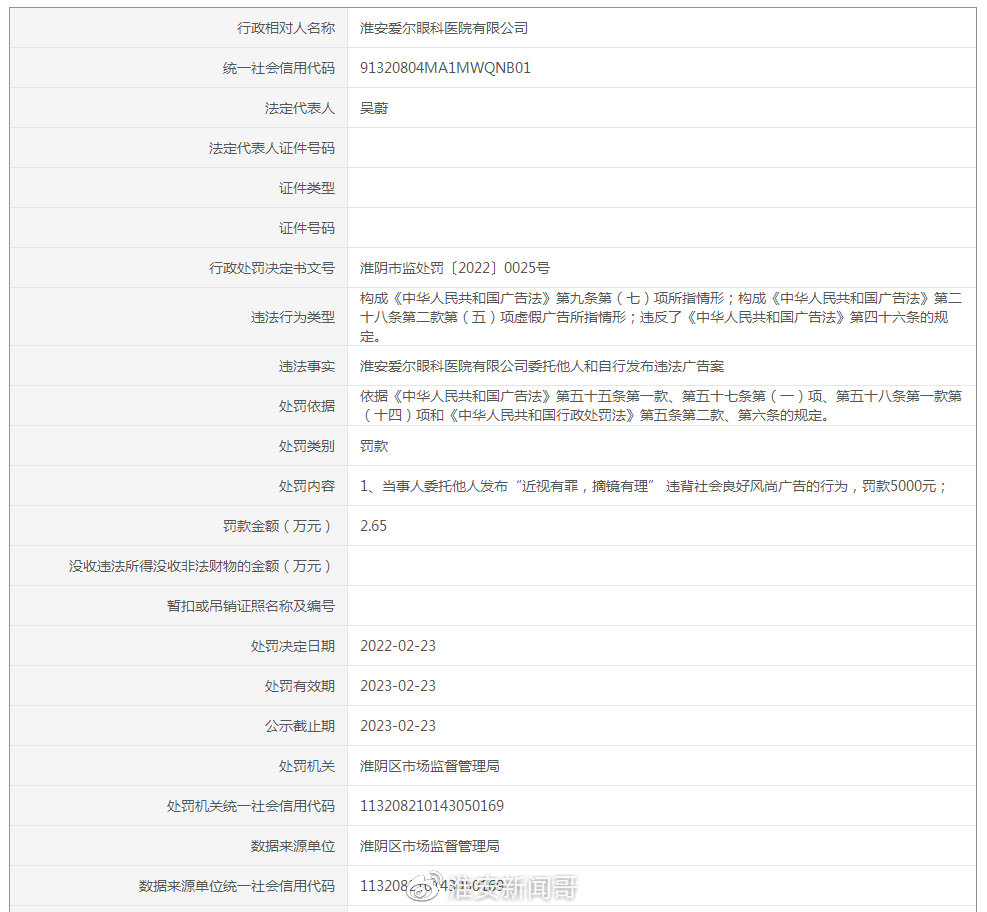Click the label 证件类型
Viewport: 987px width, 912px height.
click(x=307, y=188)
